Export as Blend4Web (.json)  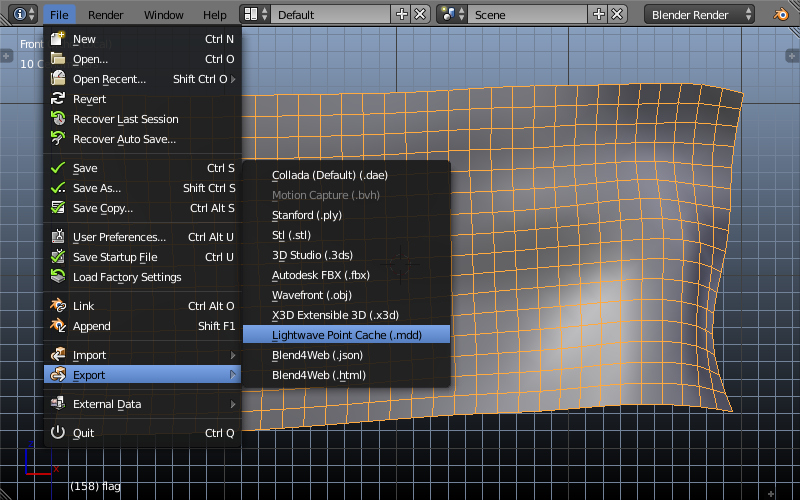tap(346, 354)
